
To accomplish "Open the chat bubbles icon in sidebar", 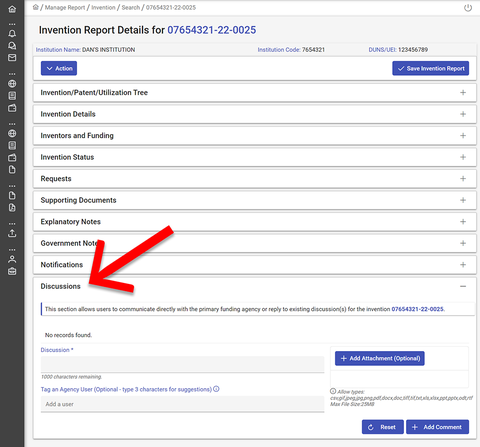I will tap(12, 46).
